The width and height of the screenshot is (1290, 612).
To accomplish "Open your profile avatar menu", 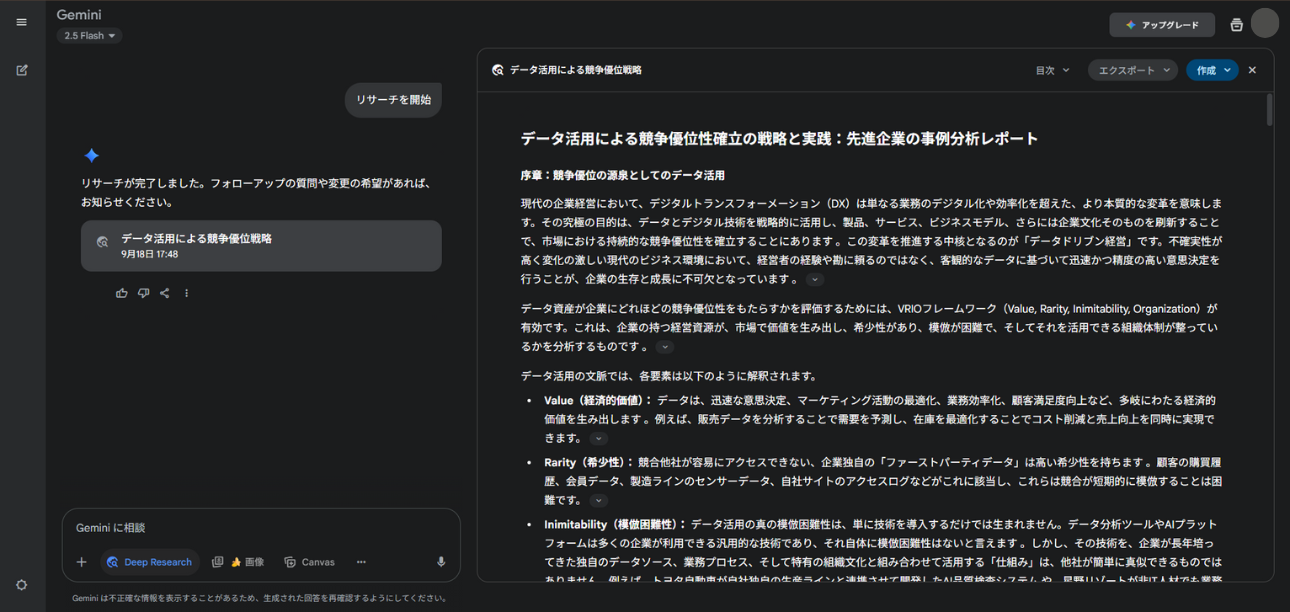I will [x=1265, y=24].
